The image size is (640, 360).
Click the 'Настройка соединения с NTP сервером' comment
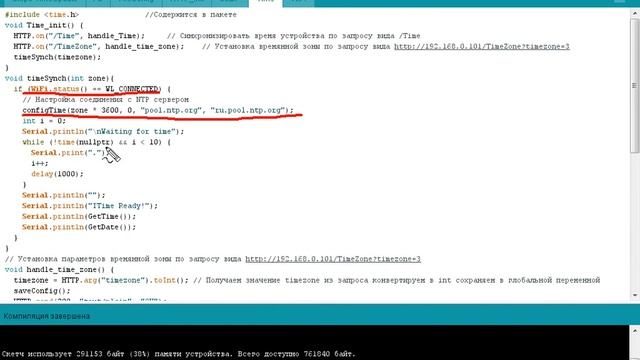pos(105,100)
